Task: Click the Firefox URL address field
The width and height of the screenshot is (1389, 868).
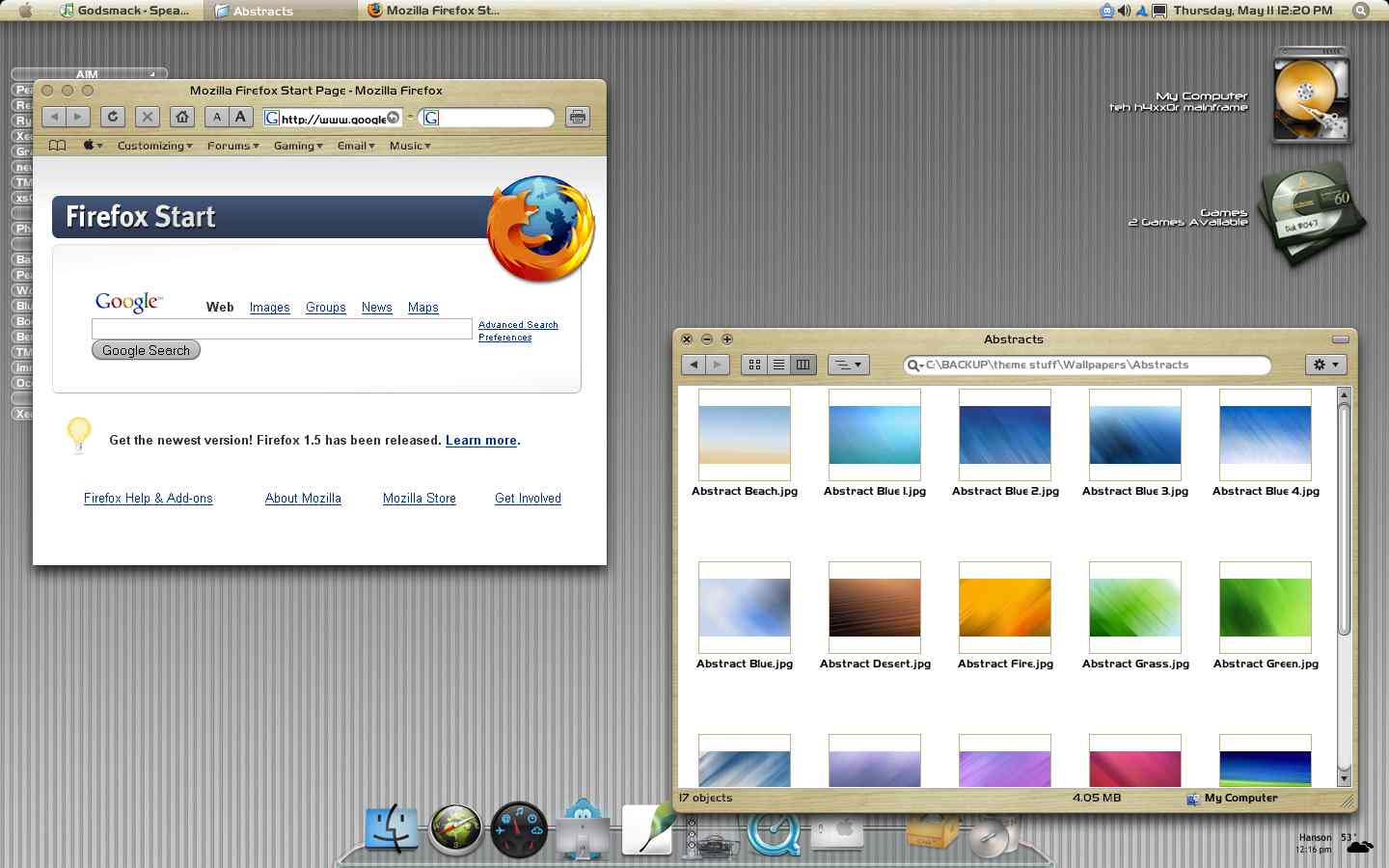Action: coord(332,118)
